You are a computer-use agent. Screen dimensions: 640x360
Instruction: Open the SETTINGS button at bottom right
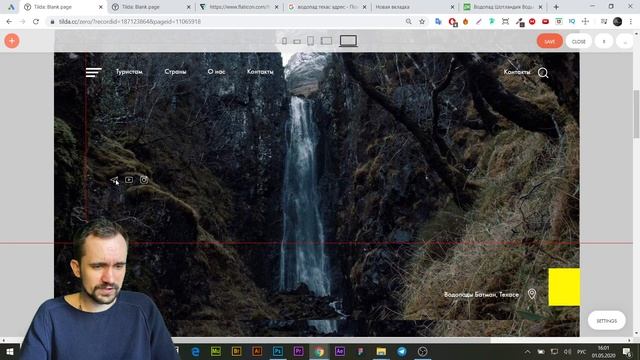point(607,321)
